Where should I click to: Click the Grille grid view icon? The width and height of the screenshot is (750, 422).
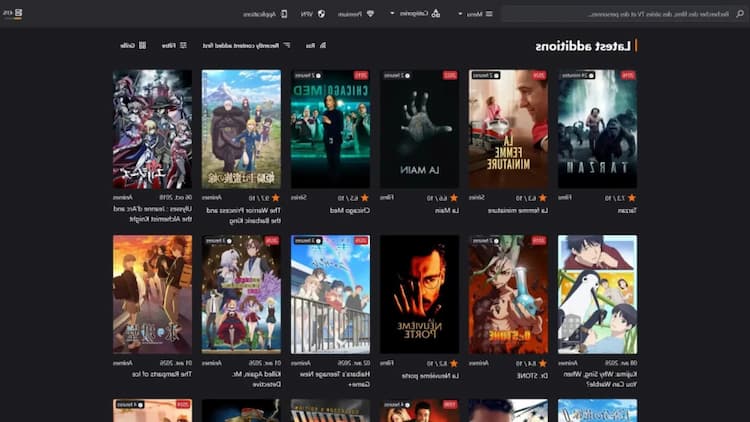[143, 45]
